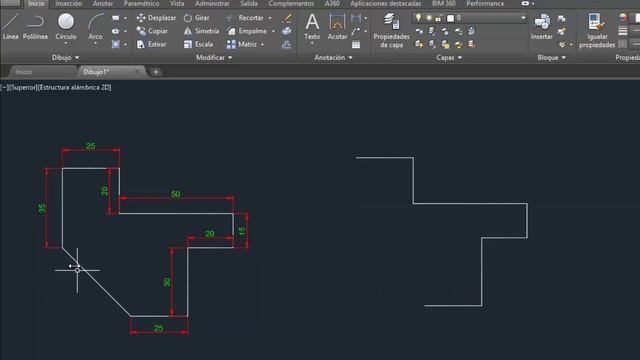Screen dimensions: 640x360
Task: Click the green 50 dimension text
Action: coord(176,194)
